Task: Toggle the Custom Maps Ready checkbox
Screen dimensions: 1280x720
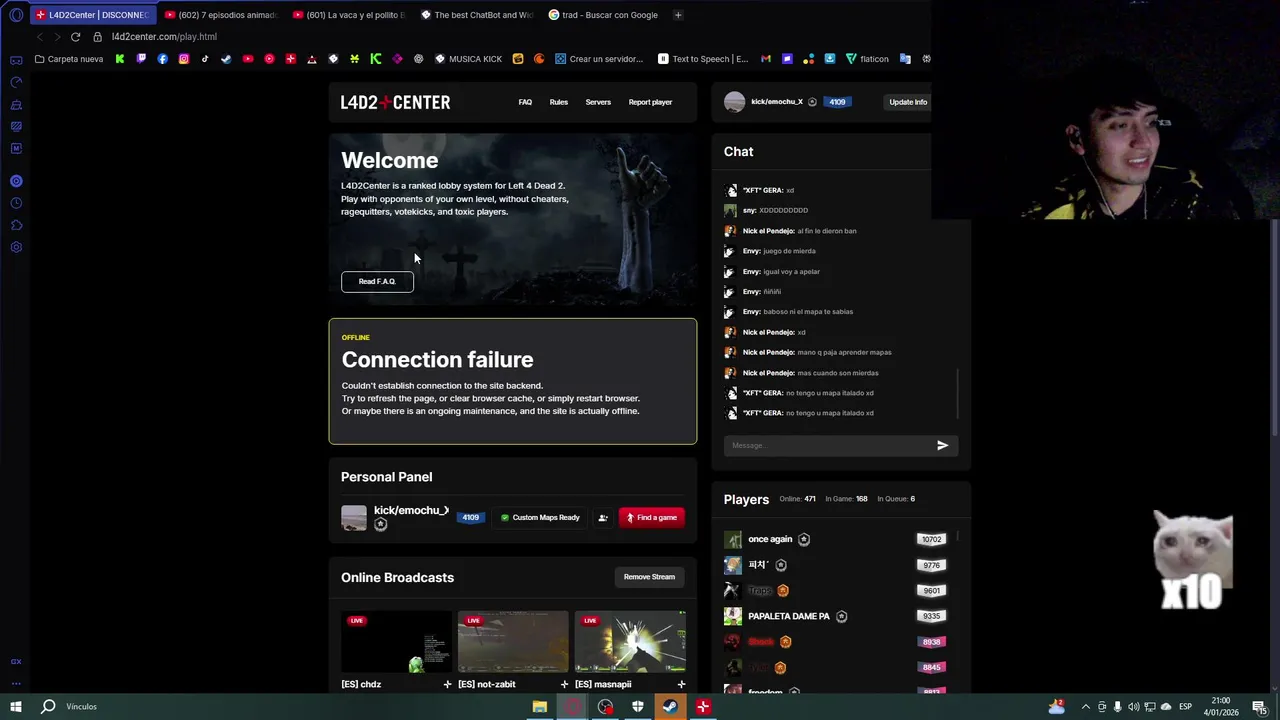Action: pyautogui.click(x=505, y=517)
